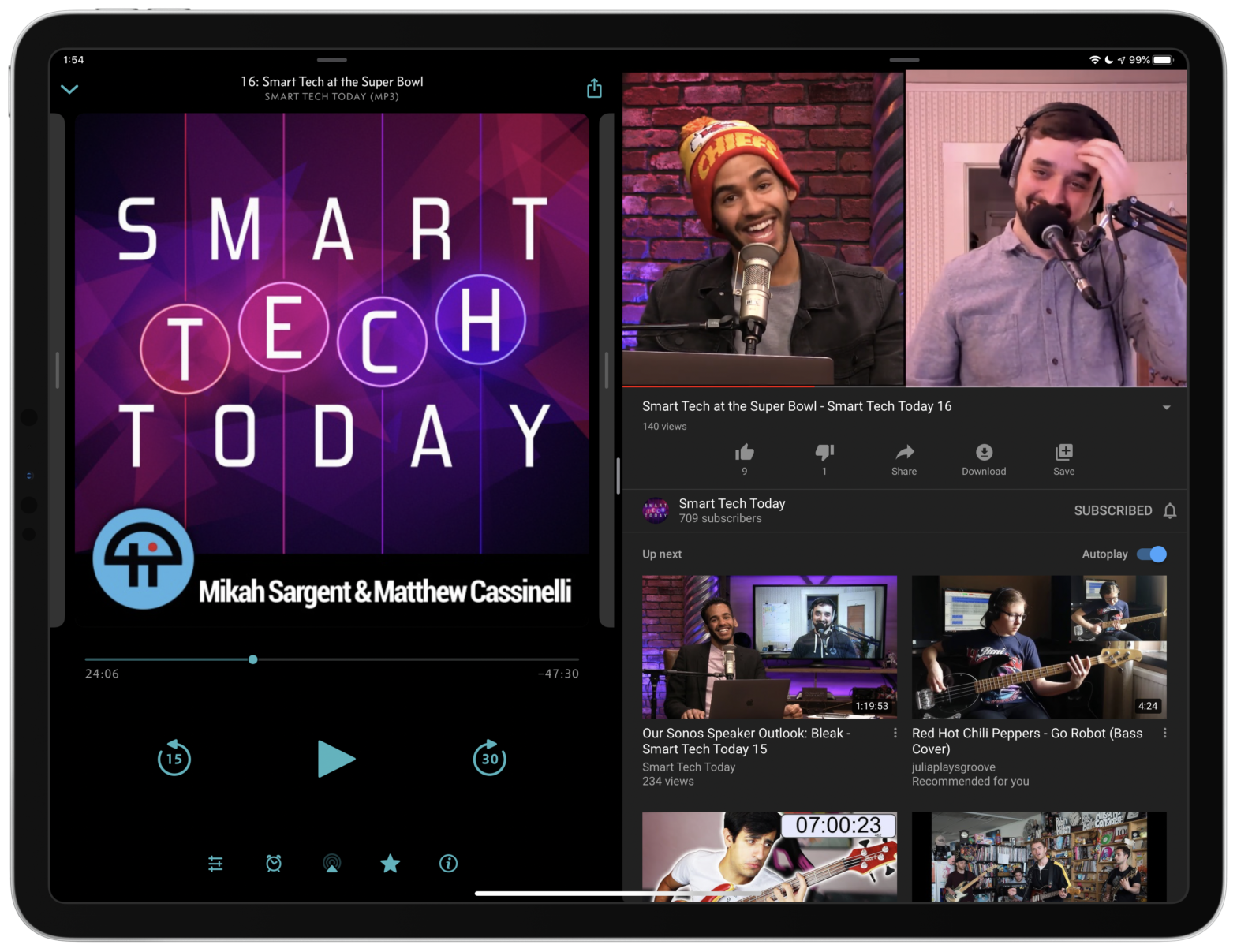
Task: Open AirPlay output picker
Action: point(332,864)
